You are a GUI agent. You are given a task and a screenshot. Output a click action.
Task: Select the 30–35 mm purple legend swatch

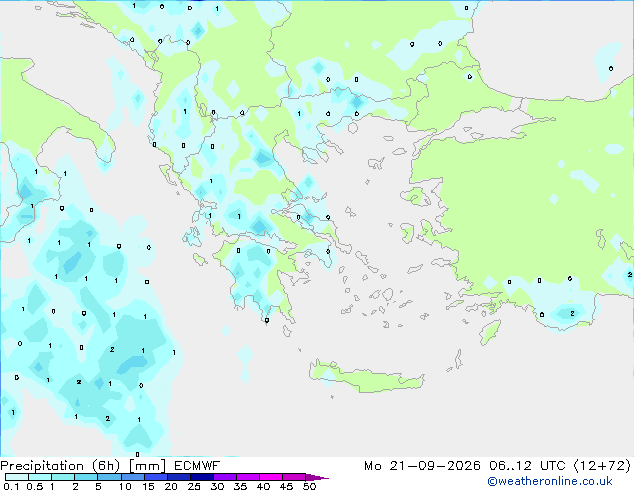pos(225,477)
